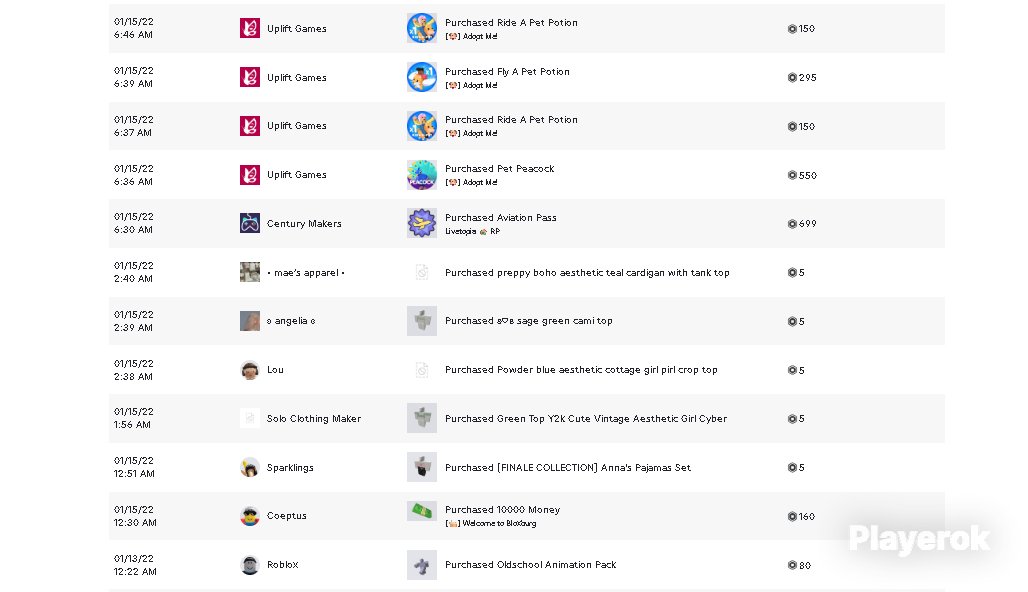Click the Uplift Games icon beside Pet Peacock
1028x592 pixels.
coord(250,175)
